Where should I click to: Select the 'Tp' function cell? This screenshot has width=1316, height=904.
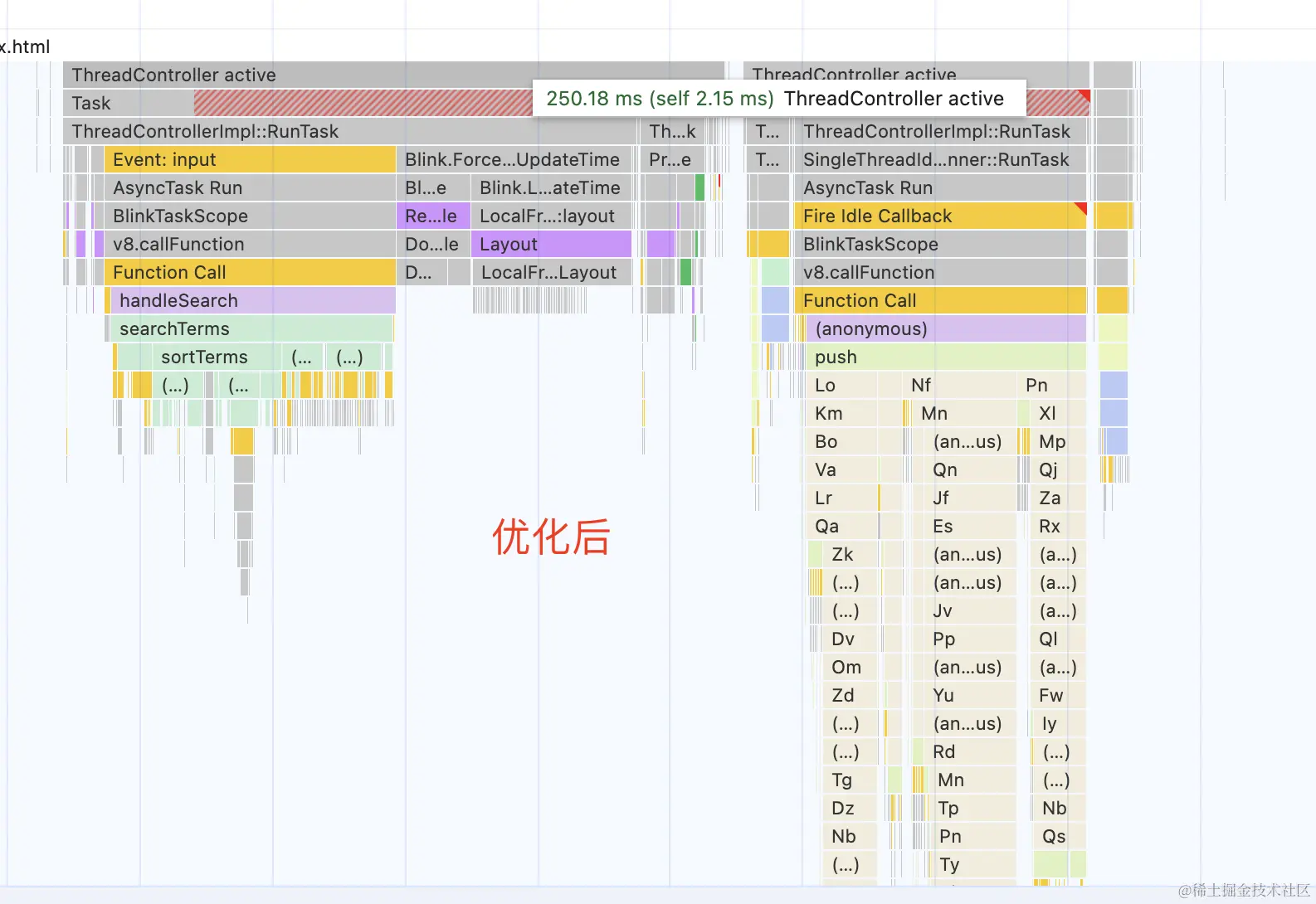[971, 808]
